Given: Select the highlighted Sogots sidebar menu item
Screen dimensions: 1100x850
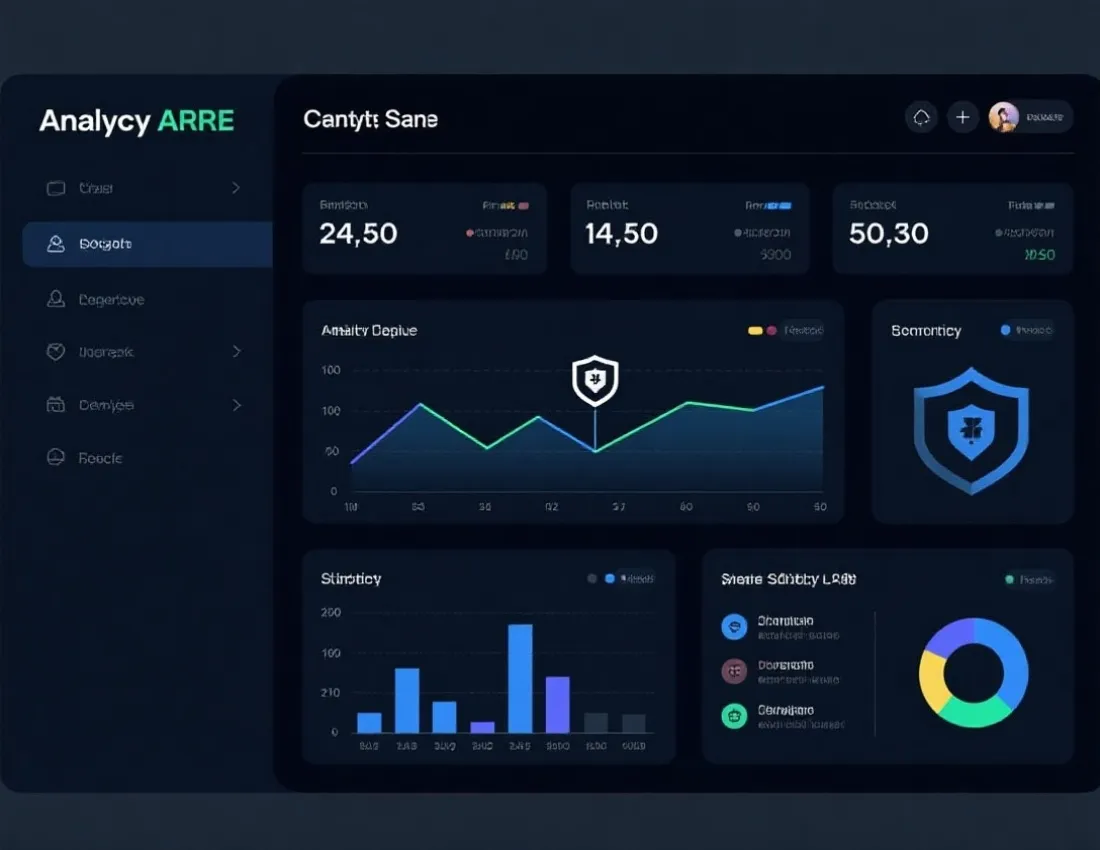Looking at the screenshot, I should (147, 244).
